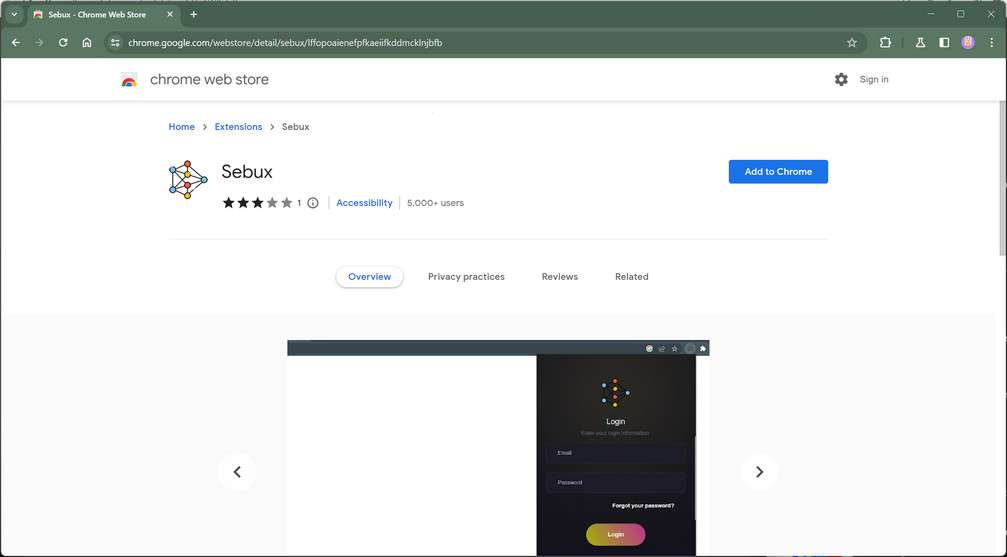Click the Sebux extension logo icon
The height and width of the screenshot is (557, 1007).
[188, 180]
